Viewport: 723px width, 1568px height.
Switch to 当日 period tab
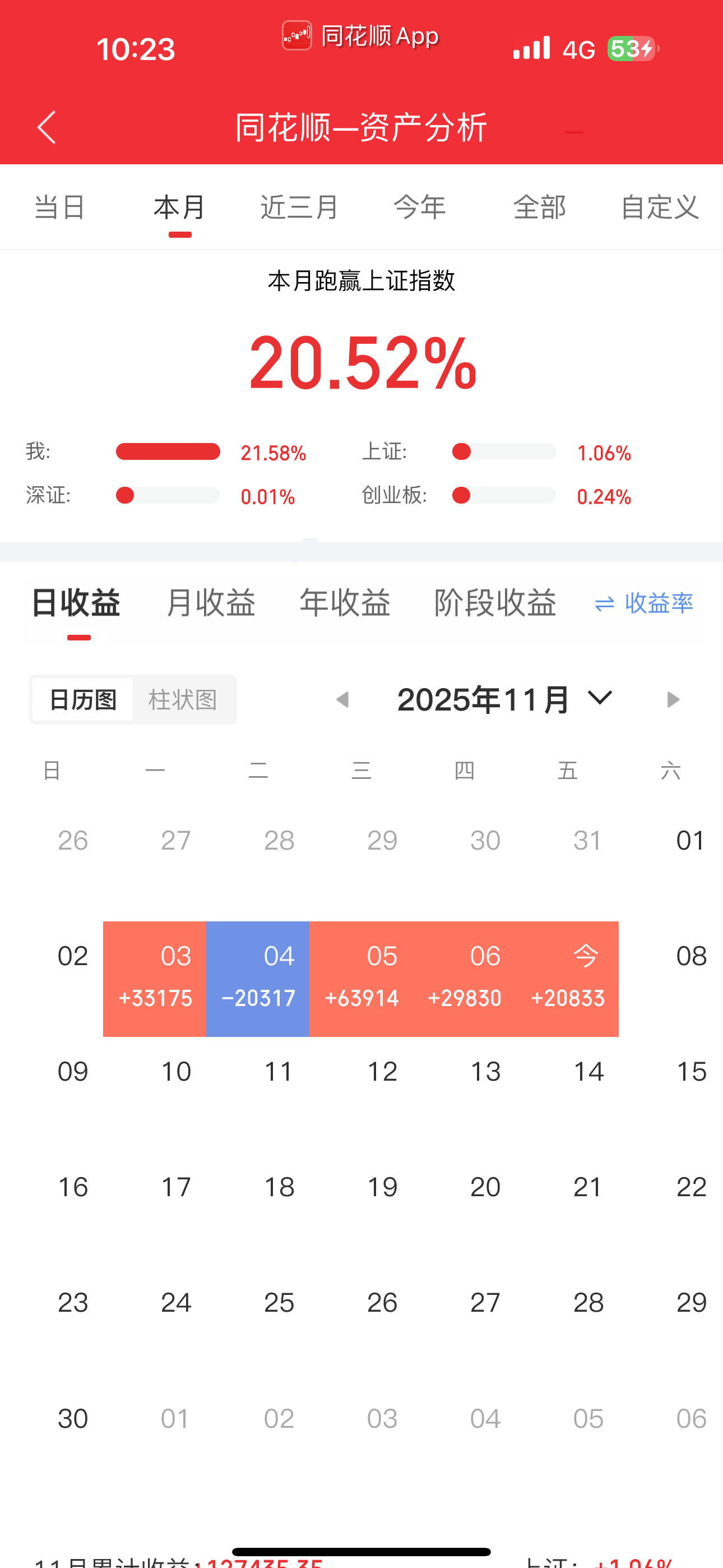click(59, 207)
